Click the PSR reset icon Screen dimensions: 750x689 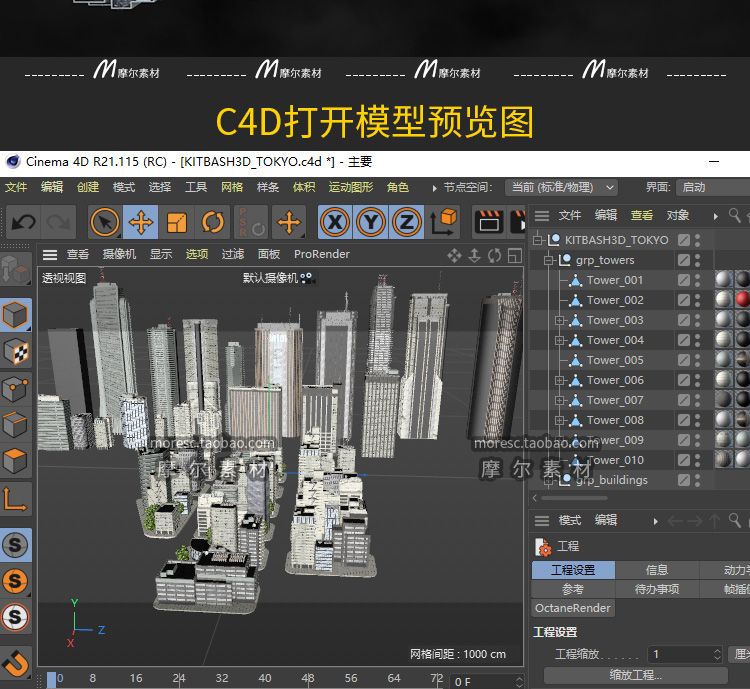tap(251, 222)
